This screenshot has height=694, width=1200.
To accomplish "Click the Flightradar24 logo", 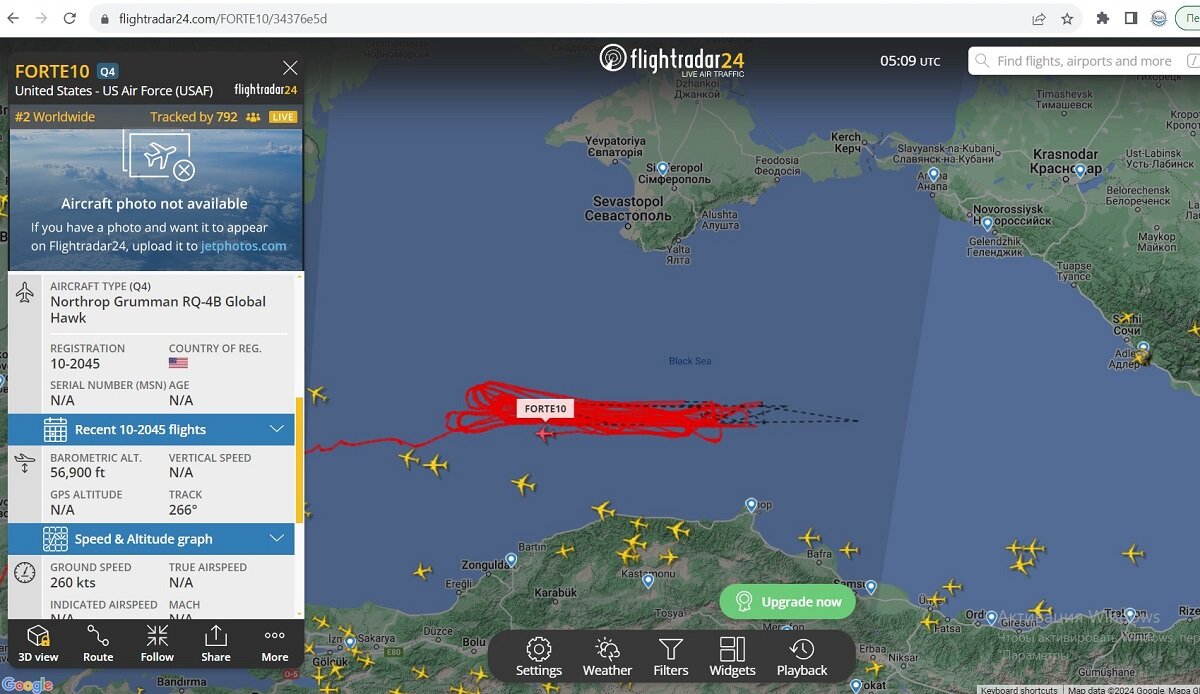I will (672, 59).
